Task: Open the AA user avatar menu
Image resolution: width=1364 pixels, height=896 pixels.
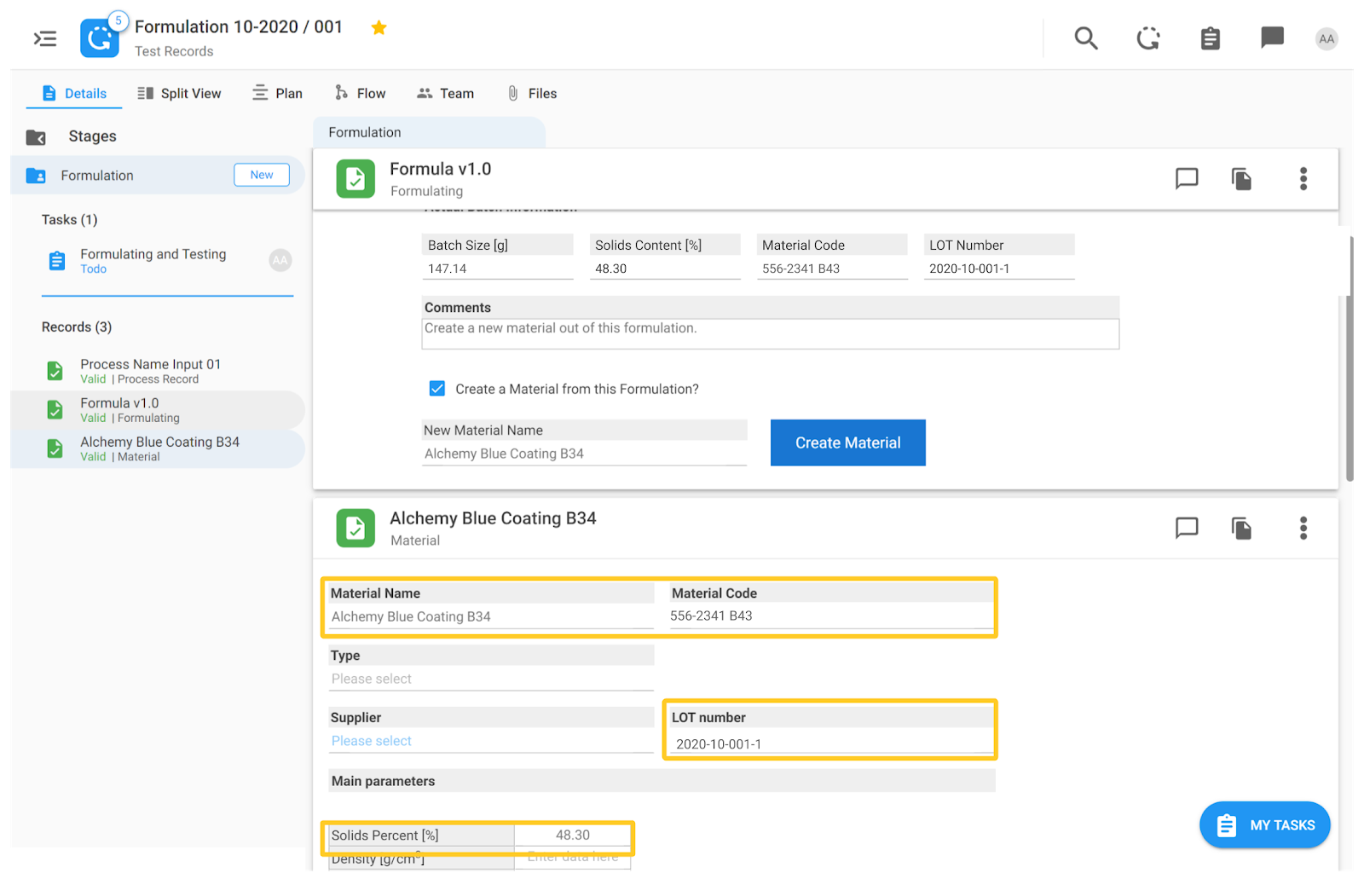Action: [1326, 38]
